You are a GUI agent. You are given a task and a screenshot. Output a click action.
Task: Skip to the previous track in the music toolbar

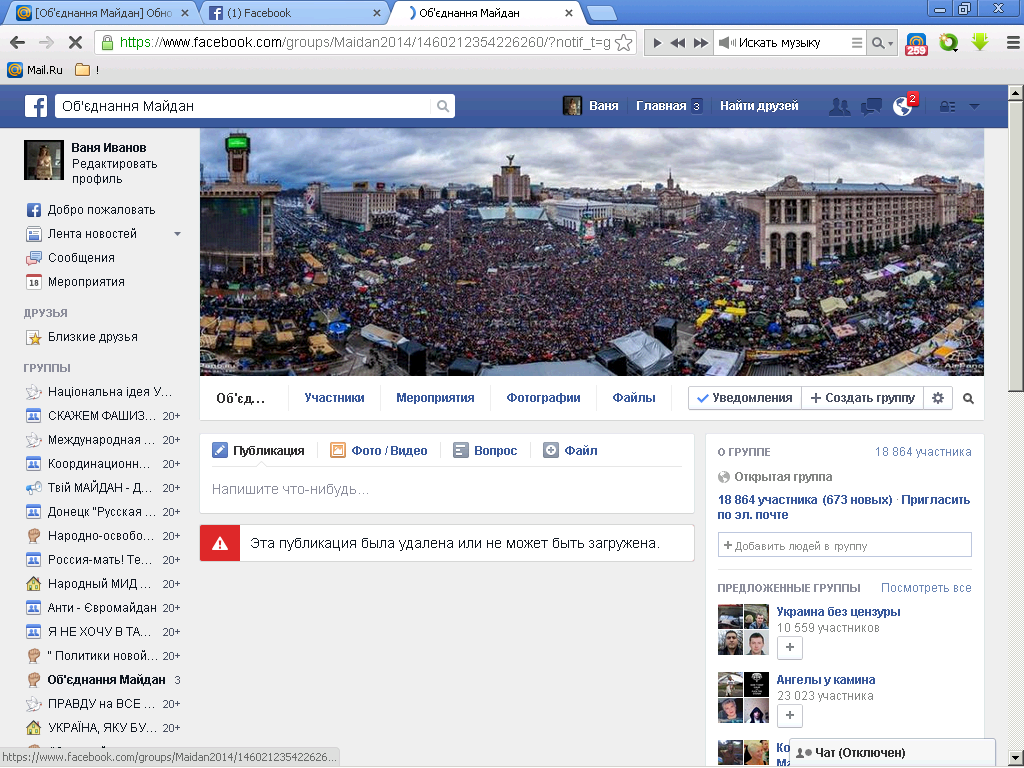pos(678,43)
